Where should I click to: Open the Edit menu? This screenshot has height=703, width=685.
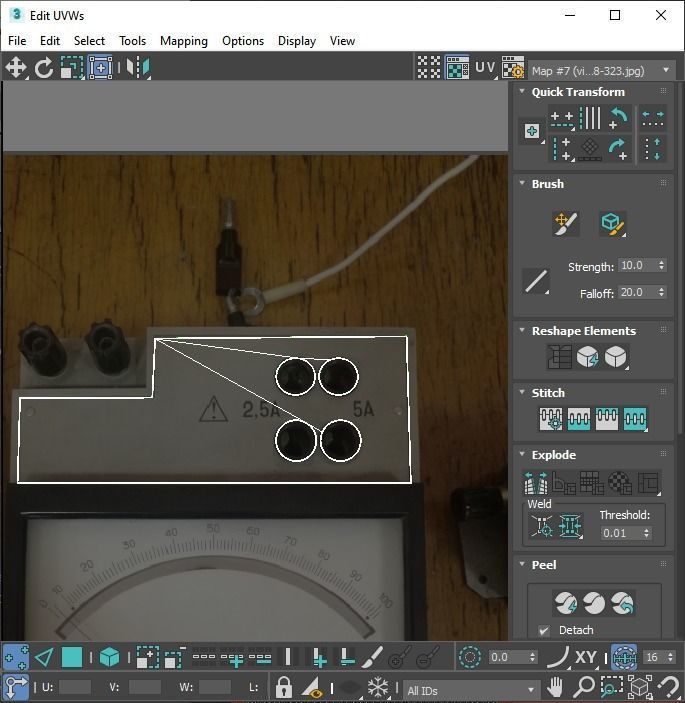point(50,41)
